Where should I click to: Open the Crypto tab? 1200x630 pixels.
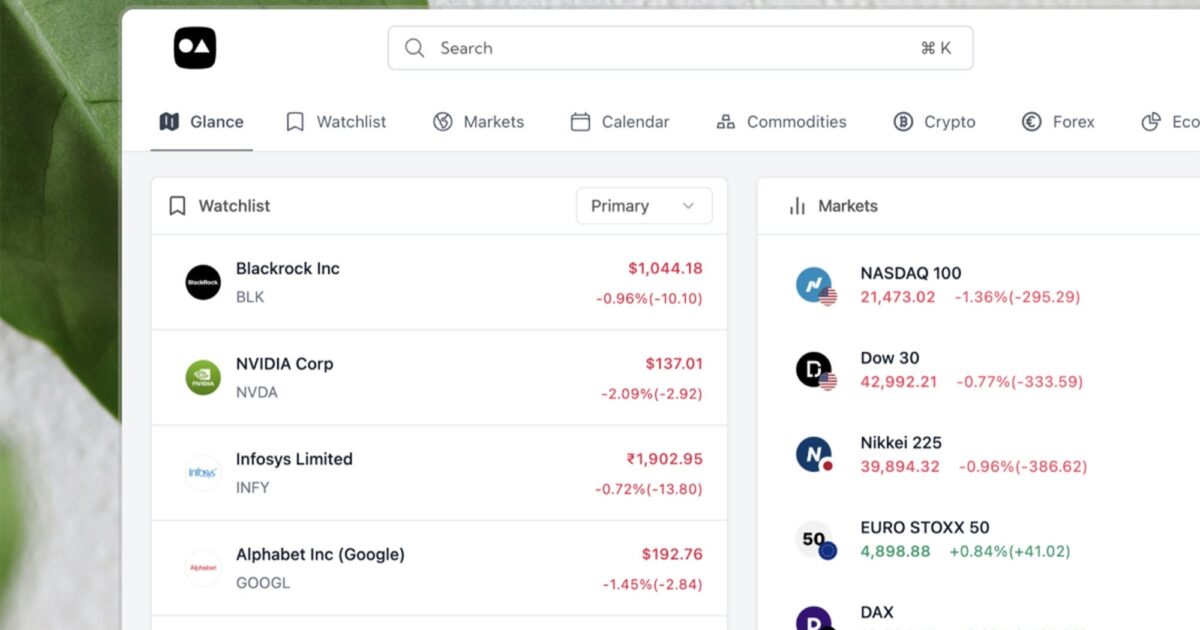(x=934, y=122)
